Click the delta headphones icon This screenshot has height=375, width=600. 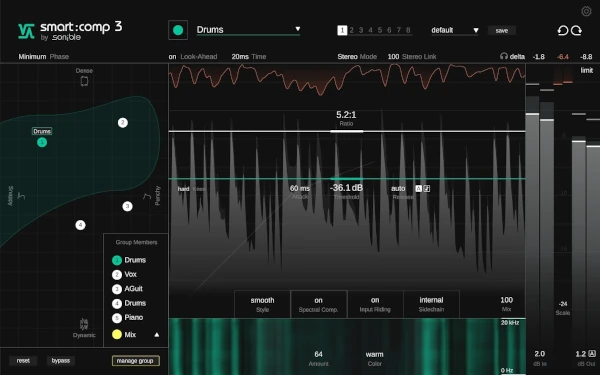pos(504,56)
